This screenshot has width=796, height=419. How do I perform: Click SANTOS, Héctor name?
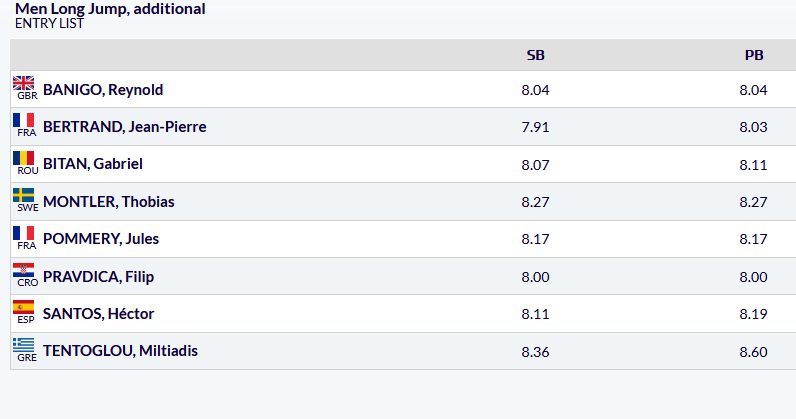click(x=98, y=314)
